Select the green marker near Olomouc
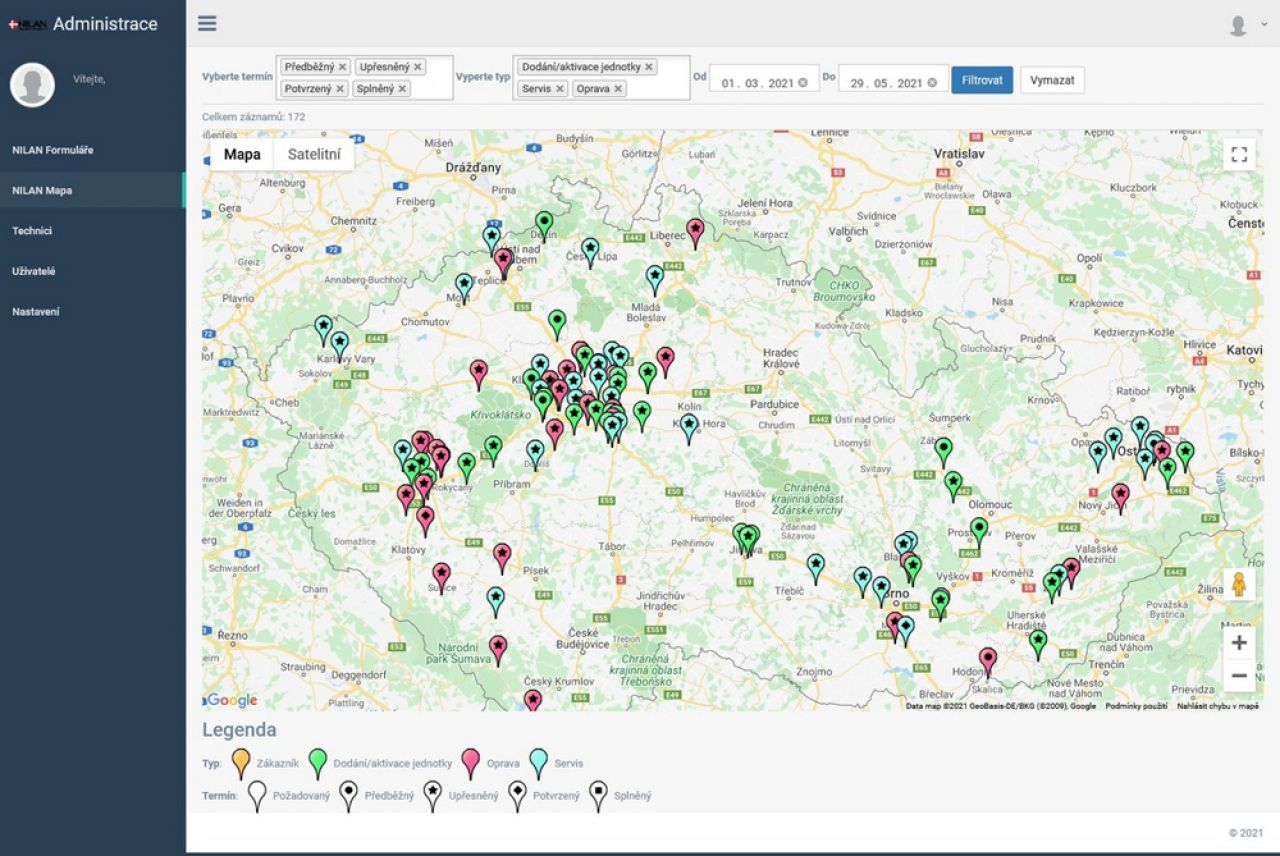The height and width of the screenshot is (856, 1280). (x=979, y=530)
